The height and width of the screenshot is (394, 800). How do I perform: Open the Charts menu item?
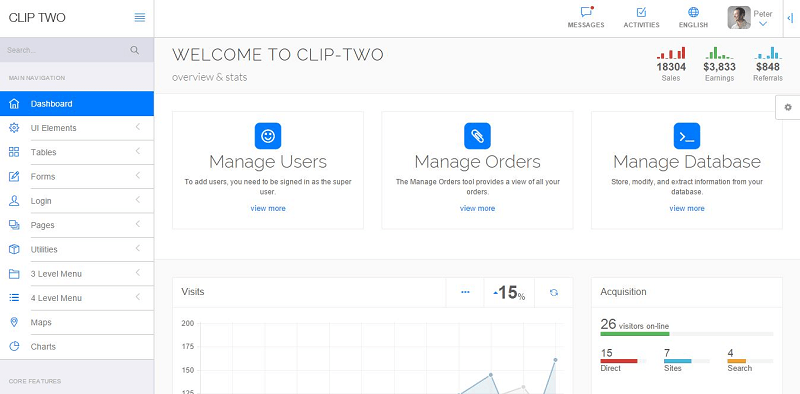[x=77, y=347]
